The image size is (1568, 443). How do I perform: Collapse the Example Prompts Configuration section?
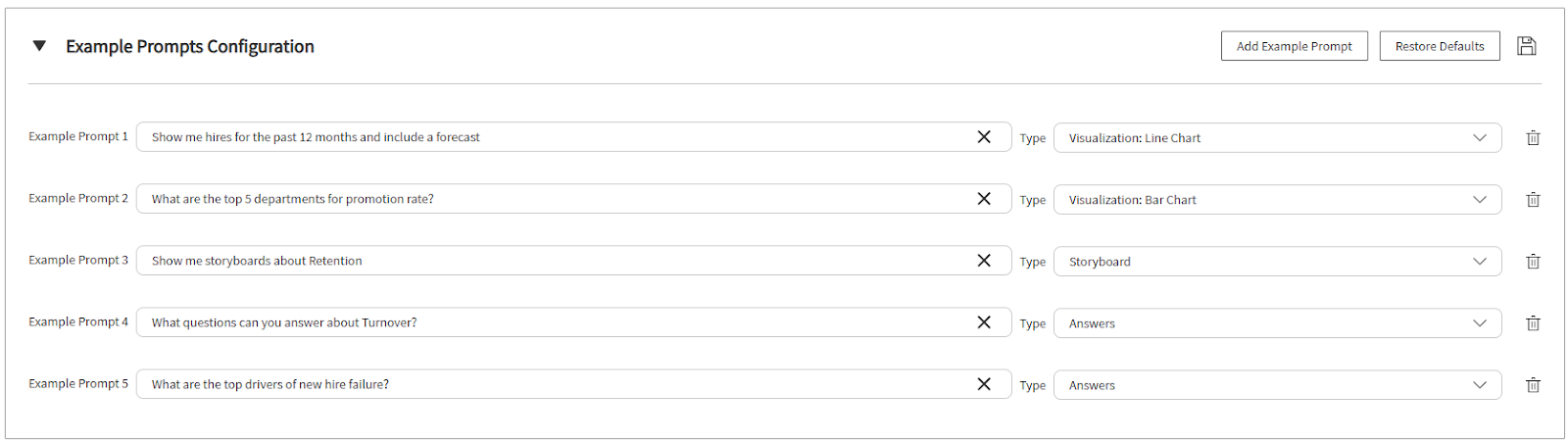click(x=39, y=46)
